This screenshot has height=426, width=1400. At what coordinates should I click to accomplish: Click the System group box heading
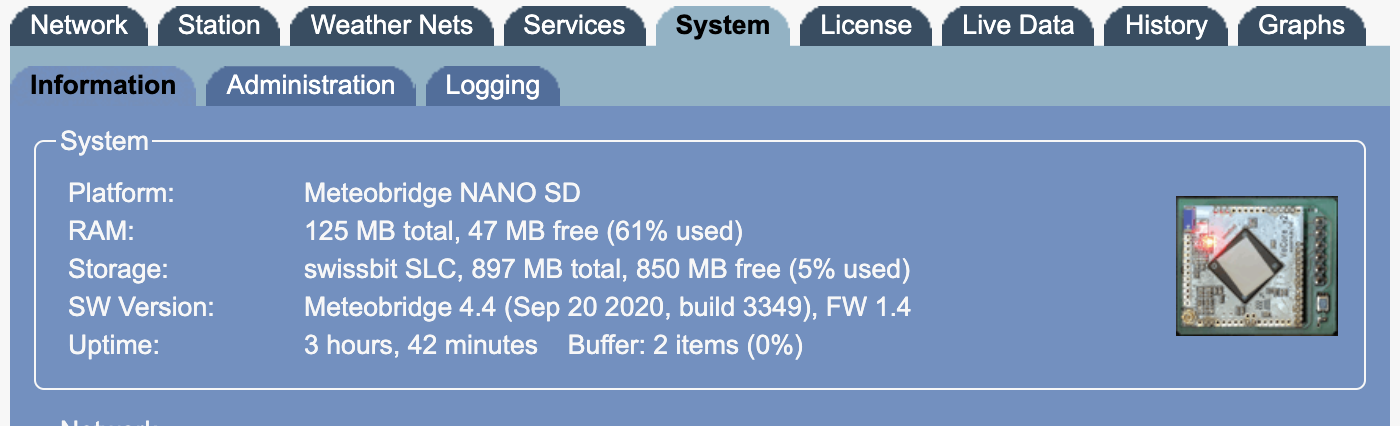pos(104,142)
